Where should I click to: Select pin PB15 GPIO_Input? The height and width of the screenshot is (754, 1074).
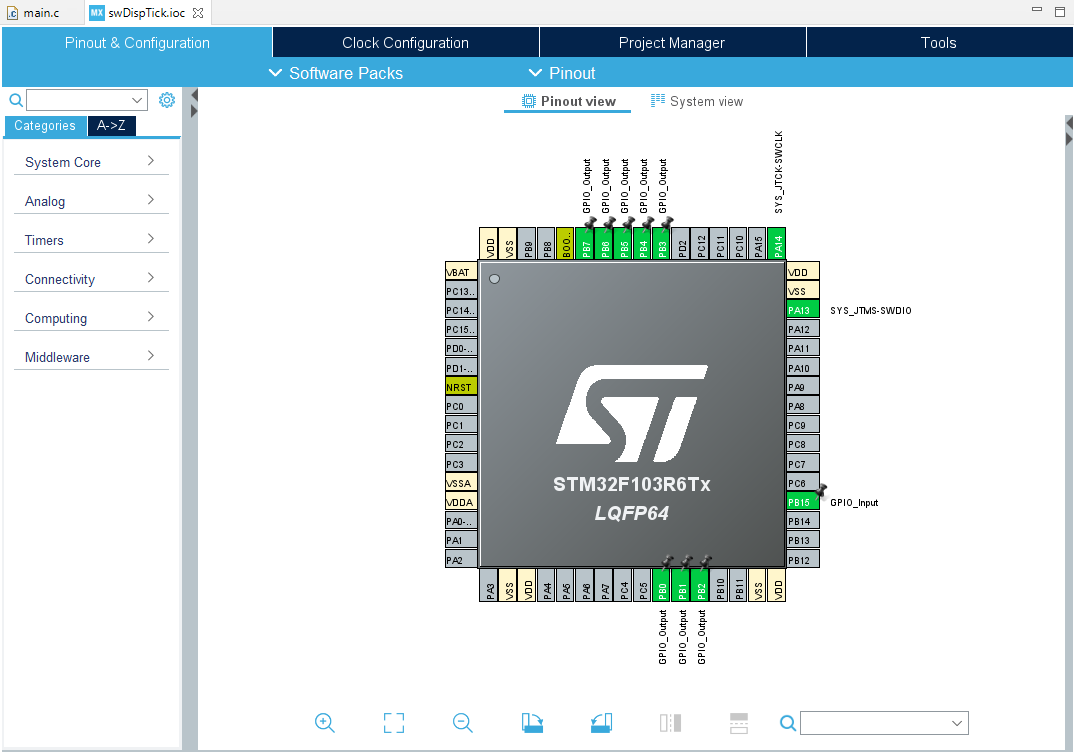pos(803,502)
